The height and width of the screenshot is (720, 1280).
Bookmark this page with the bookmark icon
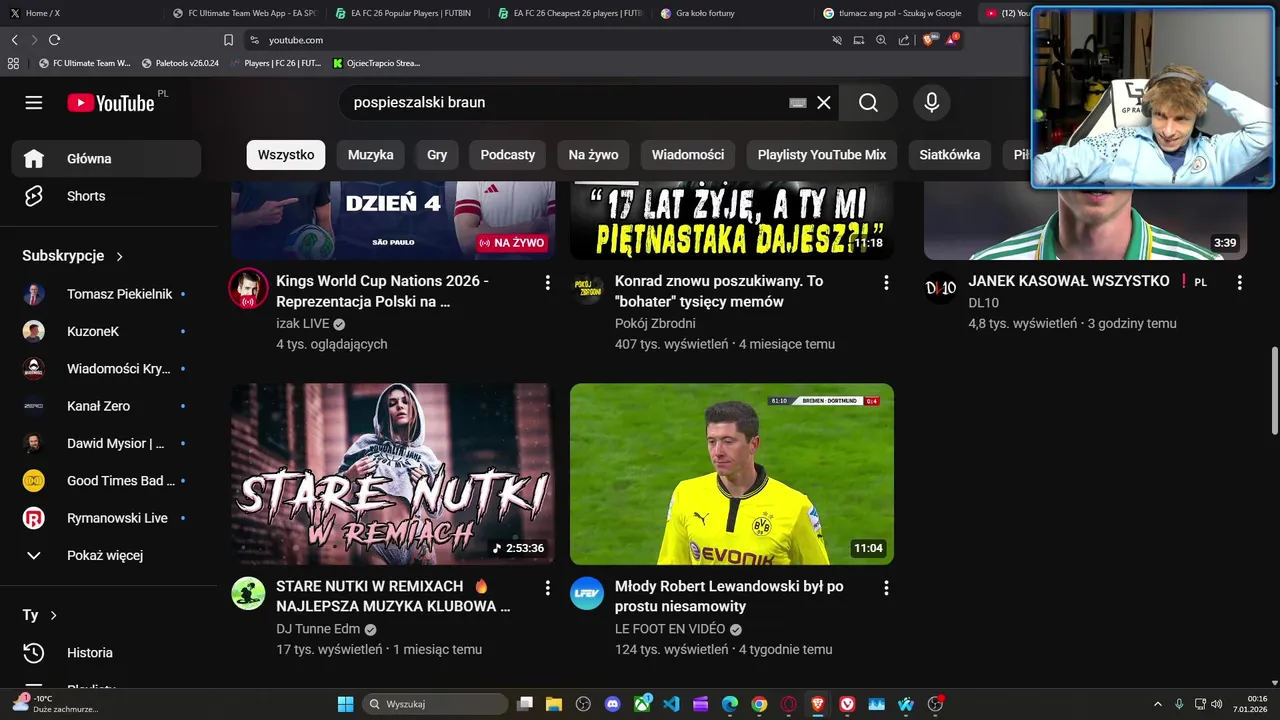coord(228,40)
